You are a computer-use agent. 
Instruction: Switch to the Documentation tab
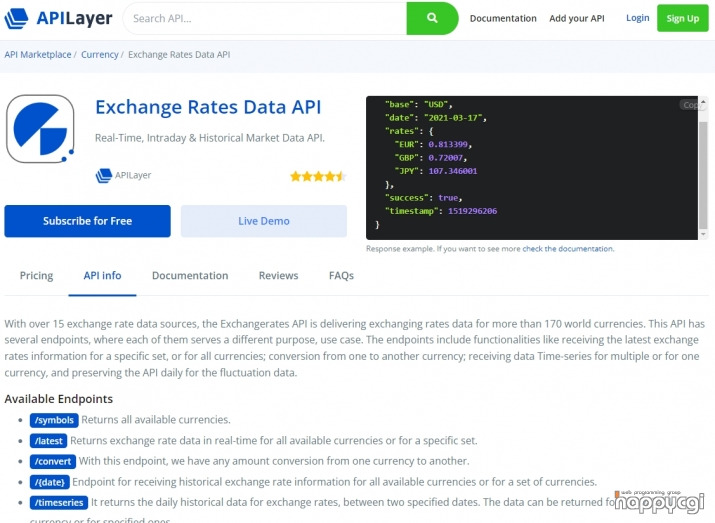coord(190,276)
